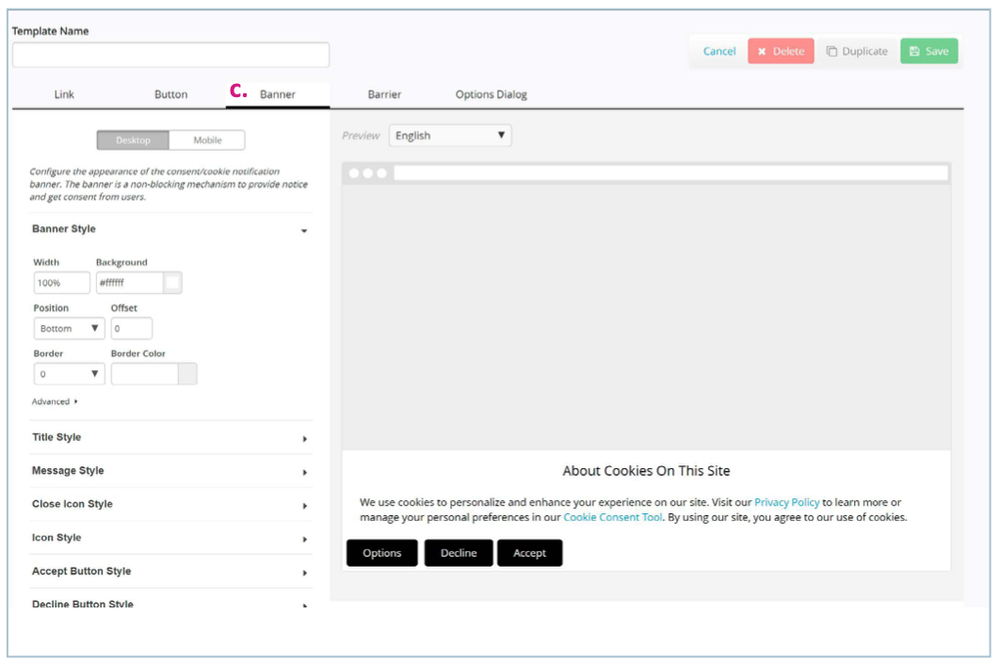This screenshot has width=999, height=665.
Task: Click the green Save button
Action: click(x=929, y=51)
